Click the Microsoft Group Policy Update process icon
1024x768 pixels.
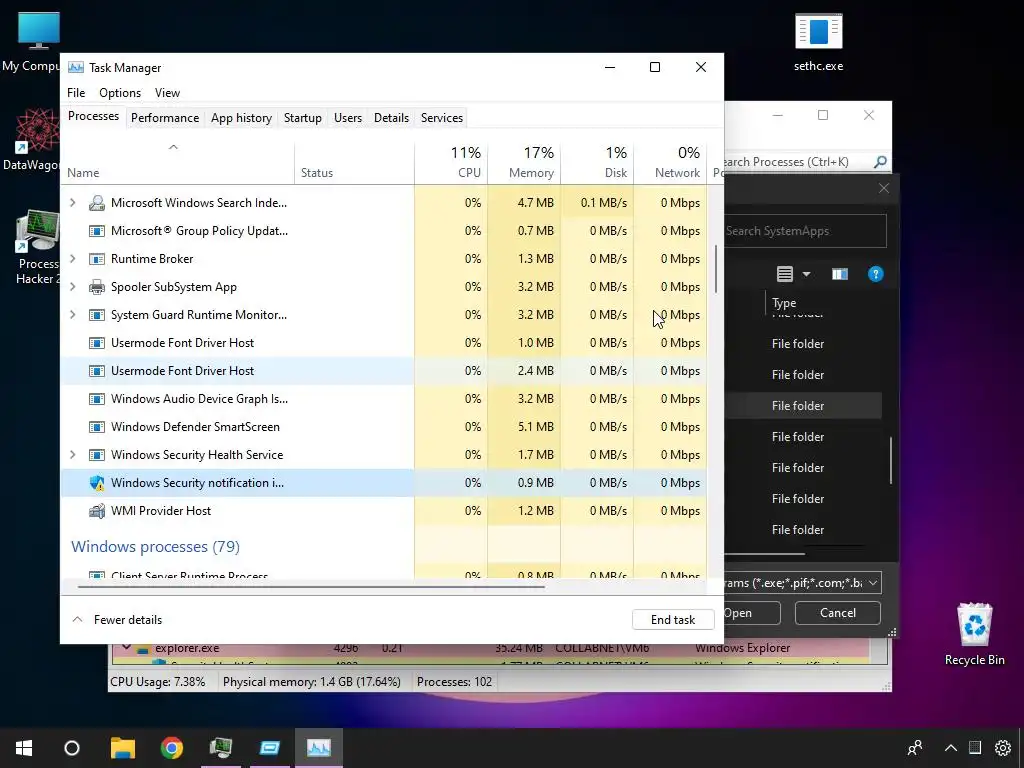tap(97, 231)
